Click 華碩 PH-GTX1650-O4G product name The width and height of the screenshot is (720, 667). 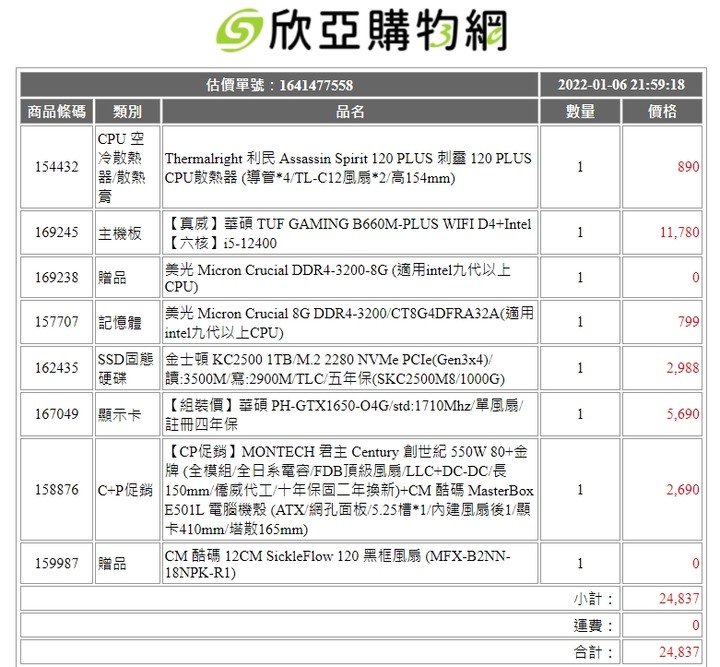pos(344,415)
